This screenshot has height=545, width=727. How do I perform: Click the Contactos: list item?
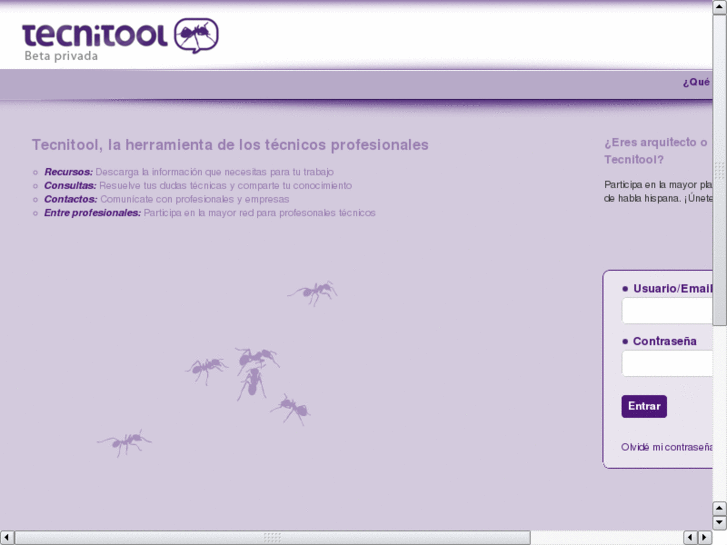(166, 199)
